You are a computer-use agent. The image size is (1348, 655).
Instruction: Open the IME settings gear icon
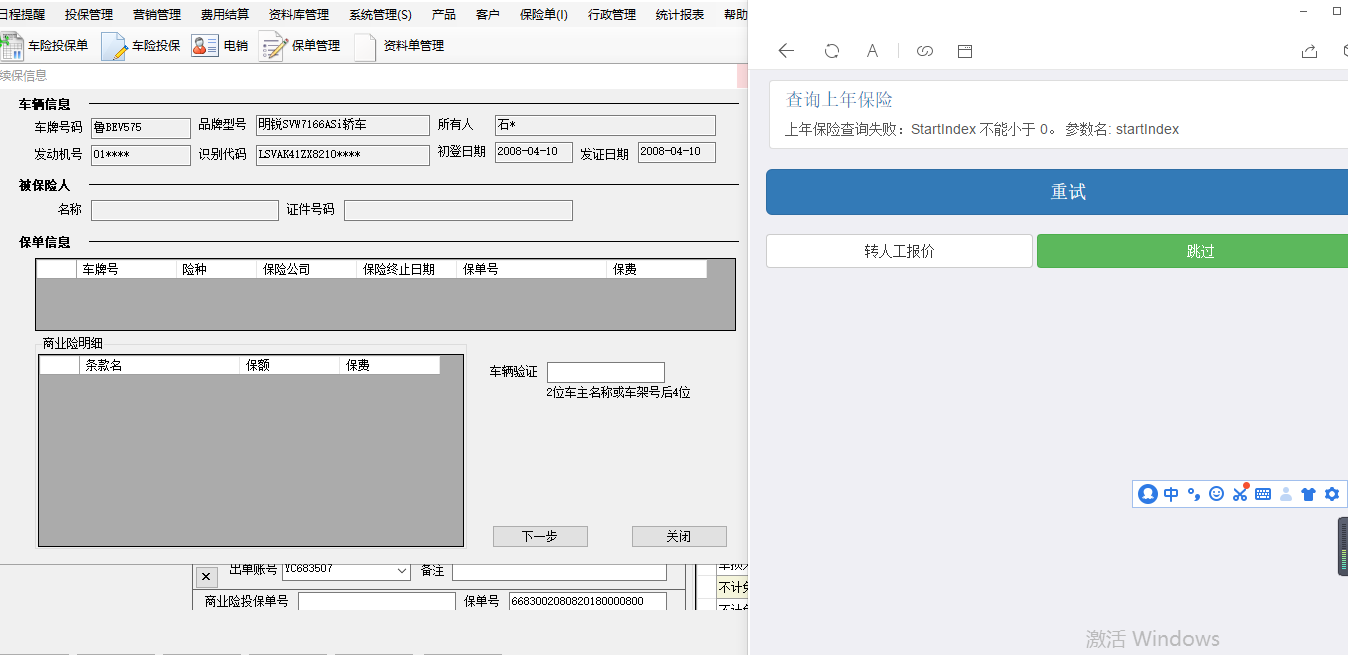[1331, 494]
